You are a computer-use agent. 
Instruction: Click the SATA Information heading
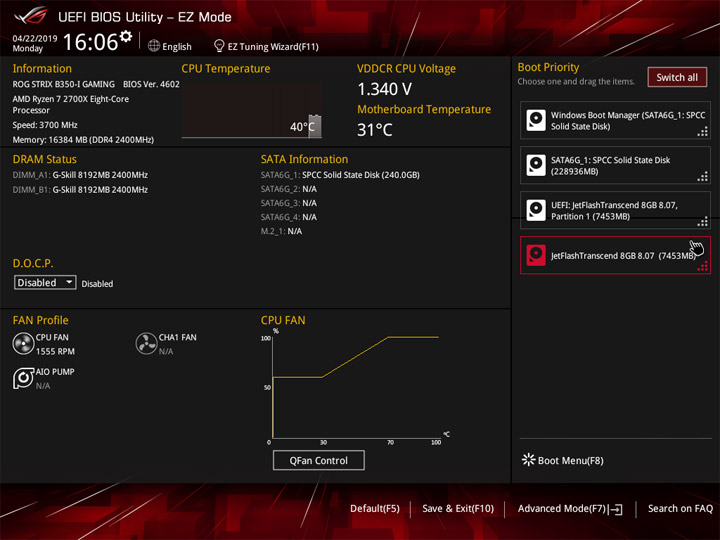tap(304, 159)
